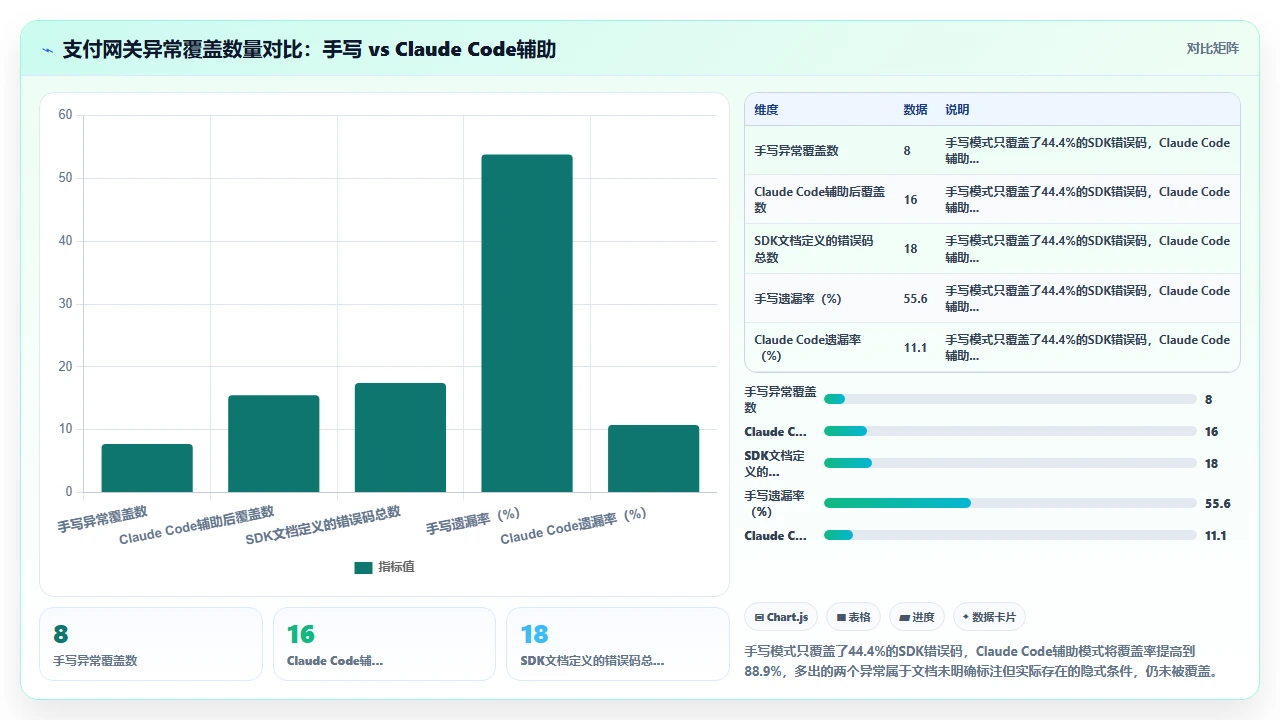
Task: Click the lightning icon beside the title
Action: (47, 49)
